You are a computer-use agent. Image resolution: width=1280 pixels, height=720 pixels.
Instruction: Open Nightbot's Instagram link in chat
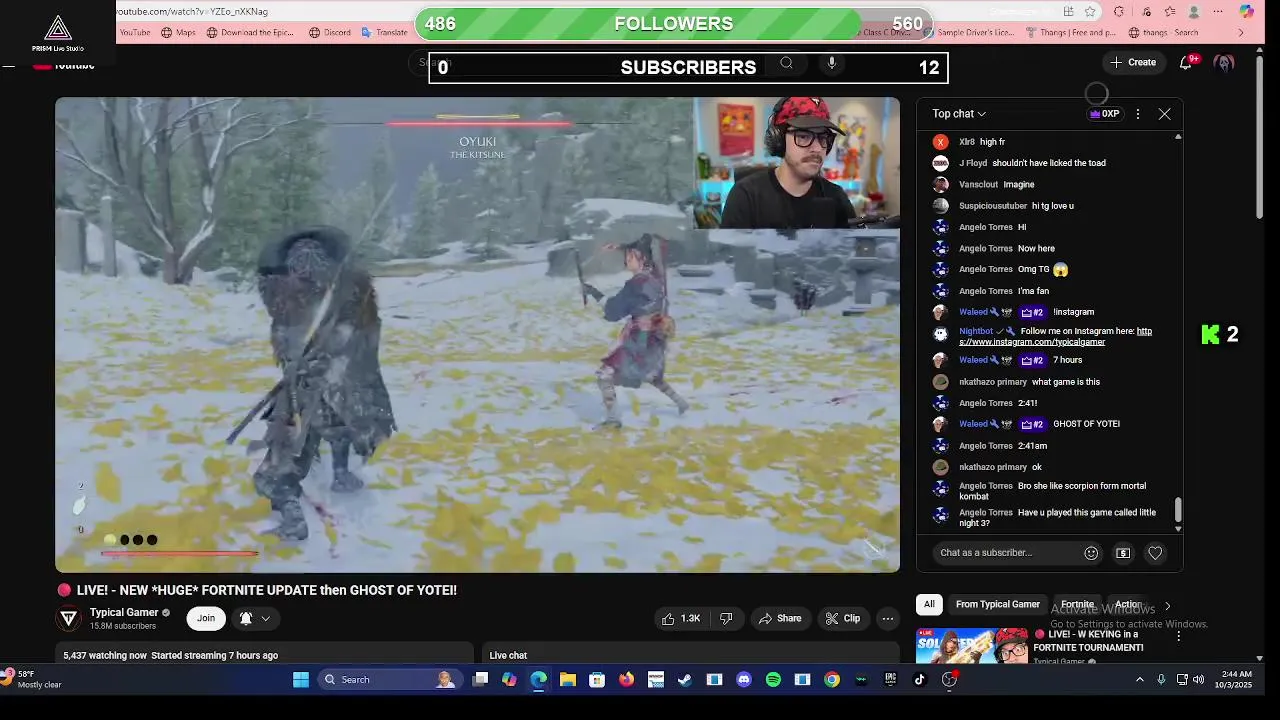1055,337
